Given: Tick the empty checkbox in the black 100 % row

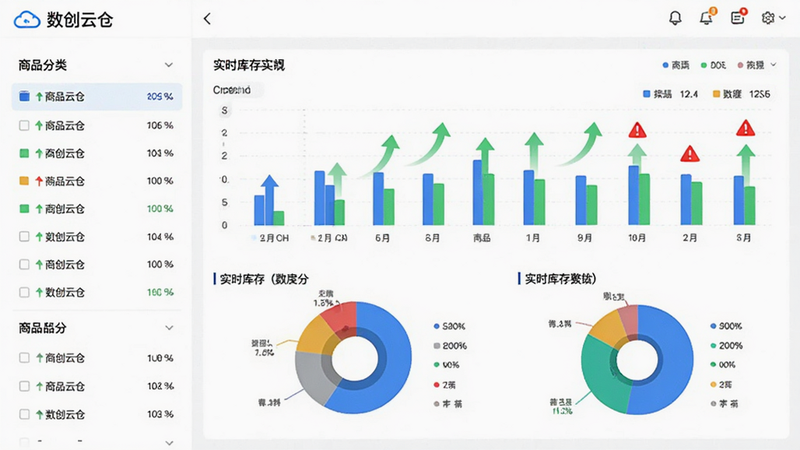Looking at the screenshot, I should coord(24,264).
